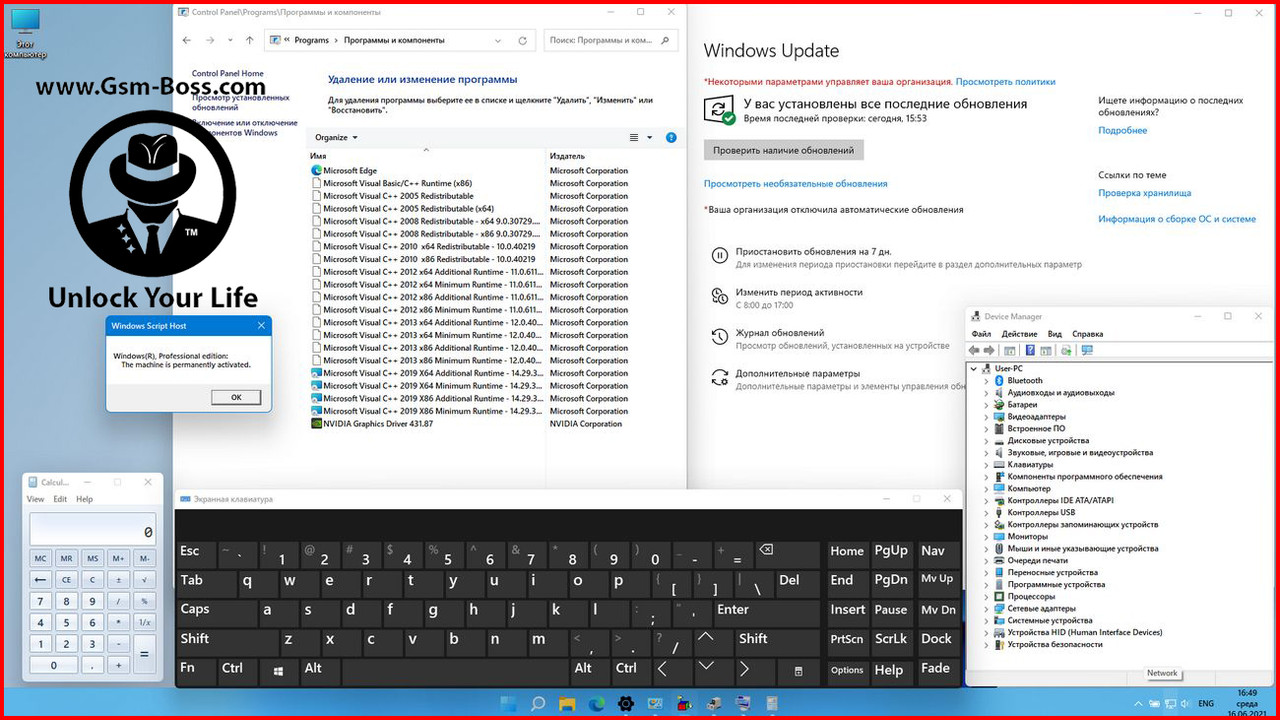Toggle the Fn key on the on-screen keyboard
This screenshot has height=720, width=1280.
(x=196, y=669)
